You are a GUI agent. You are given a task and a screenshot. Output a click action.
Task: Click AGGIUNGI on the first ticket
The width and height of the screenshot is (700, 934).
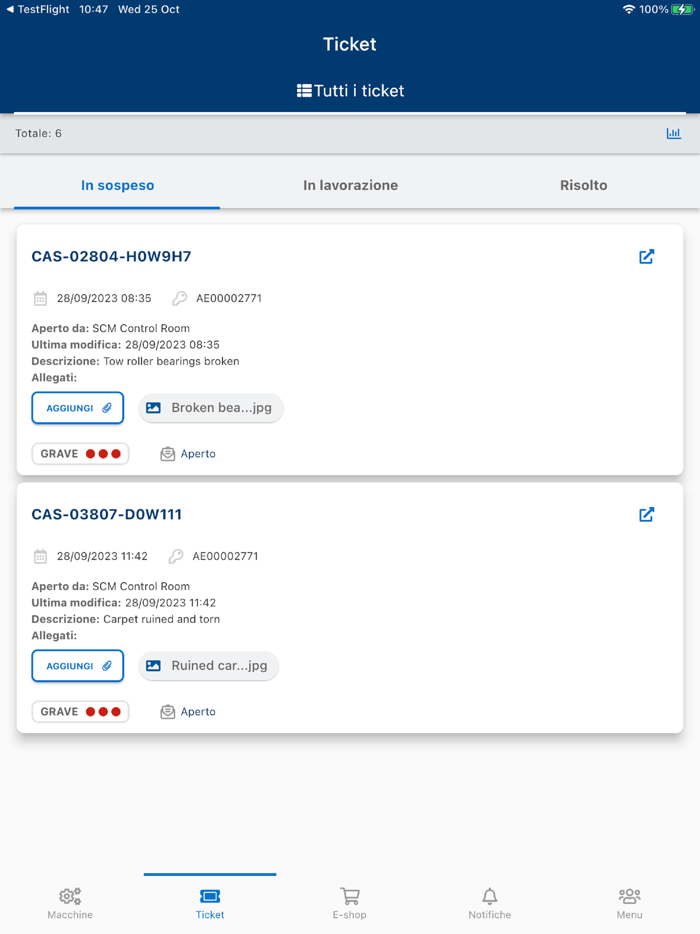pyautogui.click(x=77, y=407)
